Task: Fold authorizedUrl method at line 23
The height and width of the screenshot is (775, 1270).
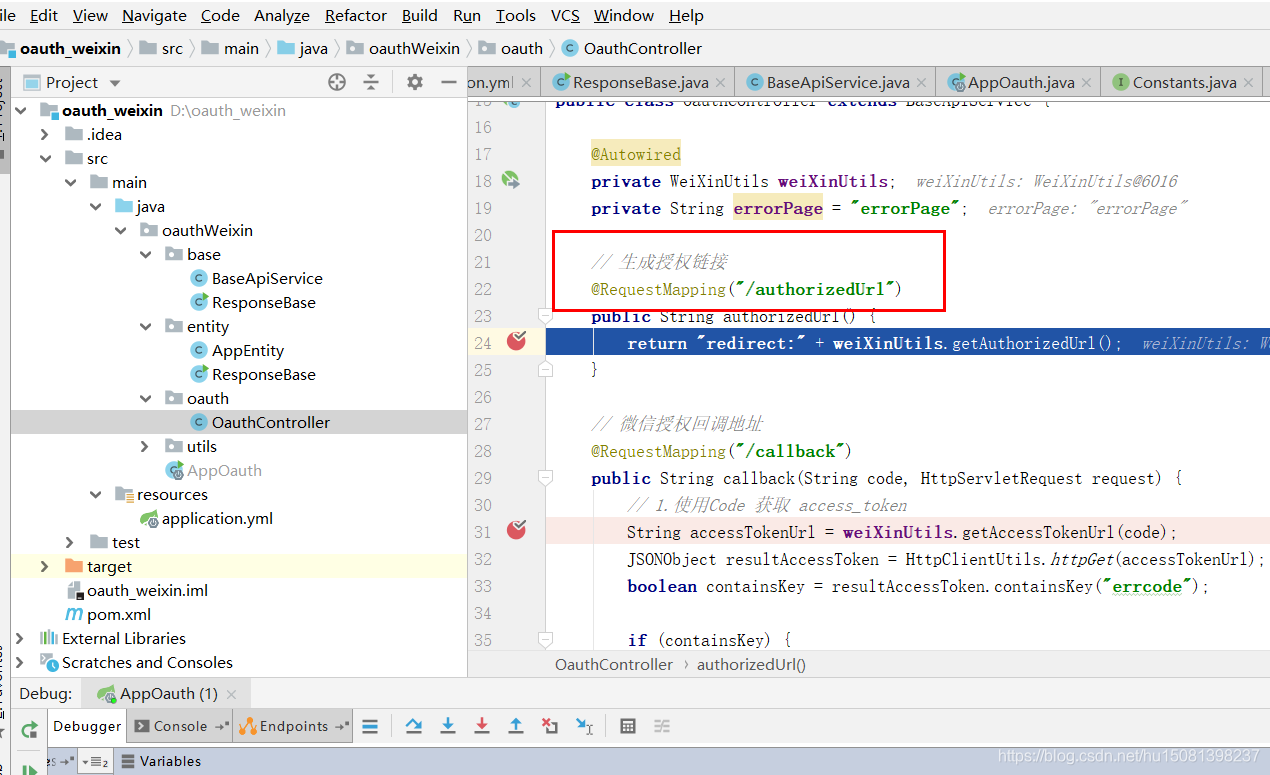Action: pos(545,316)
